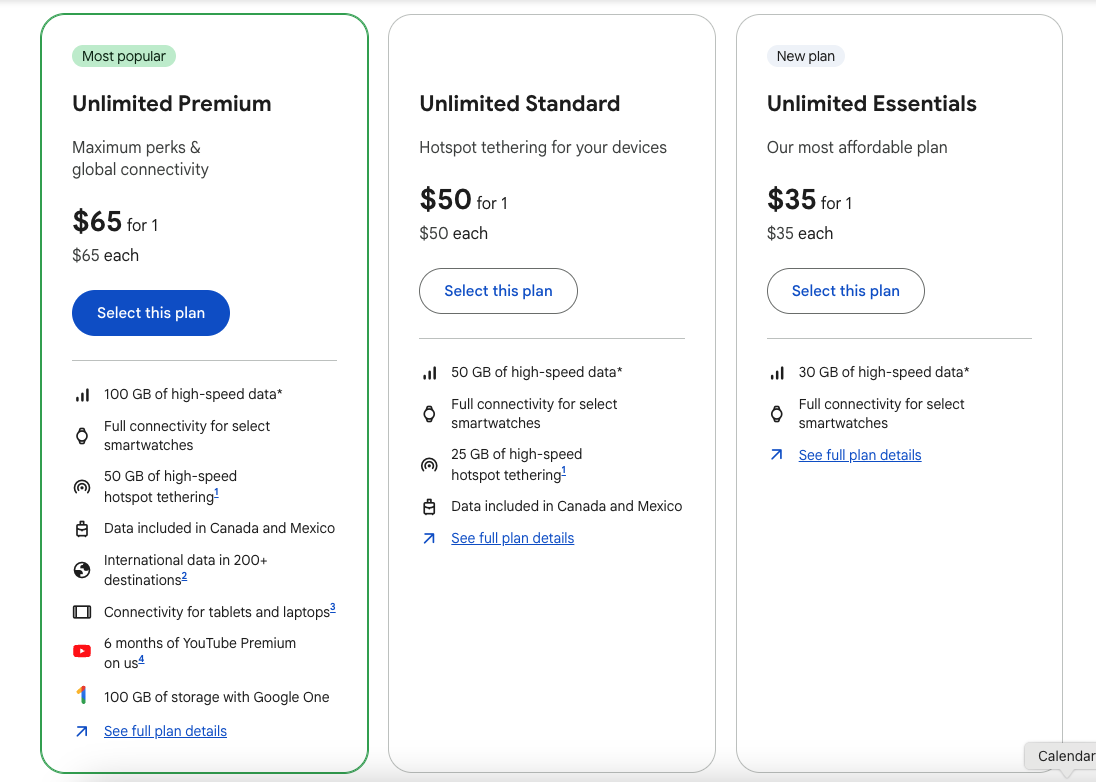Select the Unlimited Standard plan button
1096x782 pixels.
pos(498,291)
